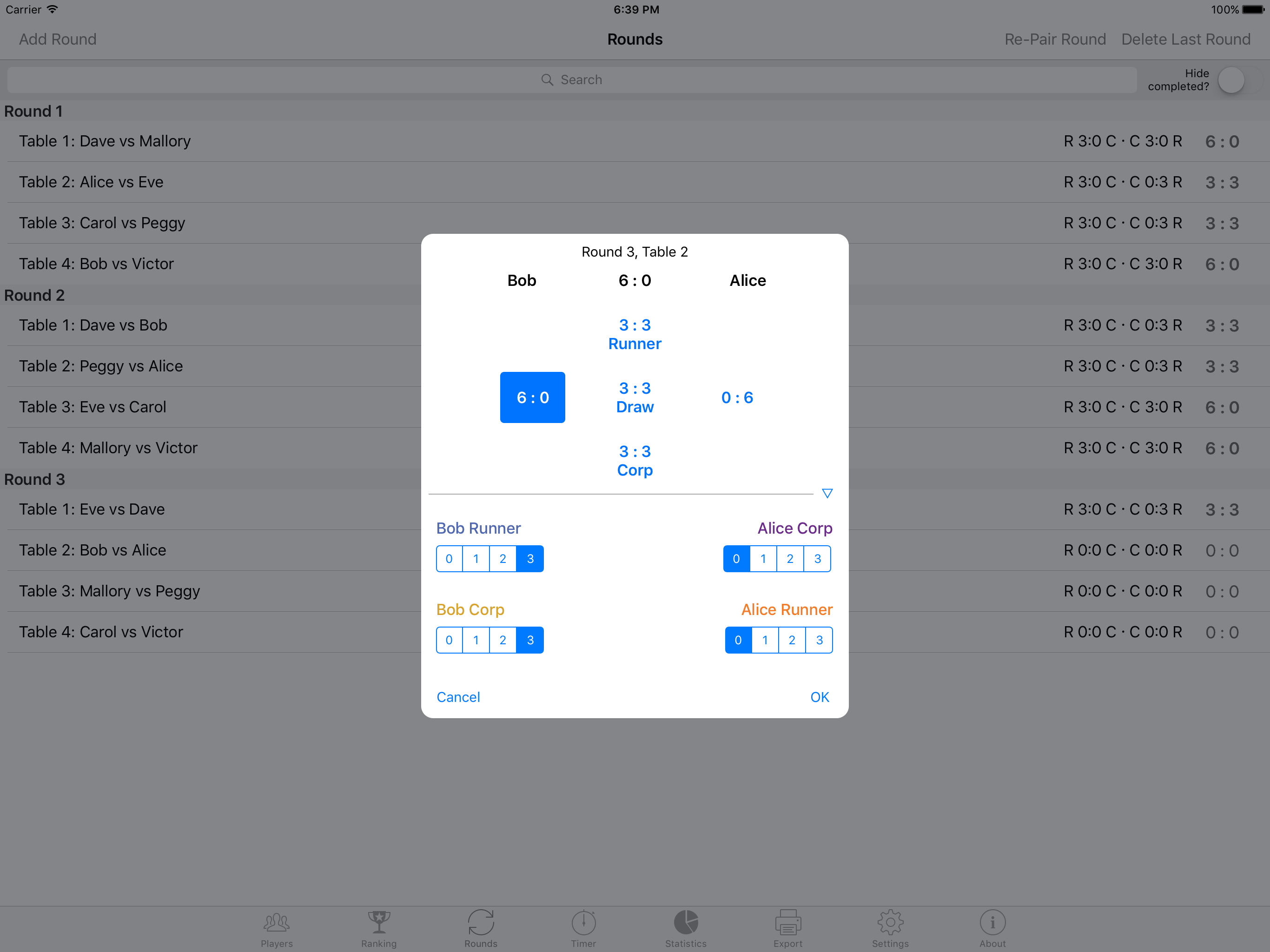The width and height of the screenshot is (1270, 952).
Task: Open the Ranking trophy icon
Action: coord(379,923)
